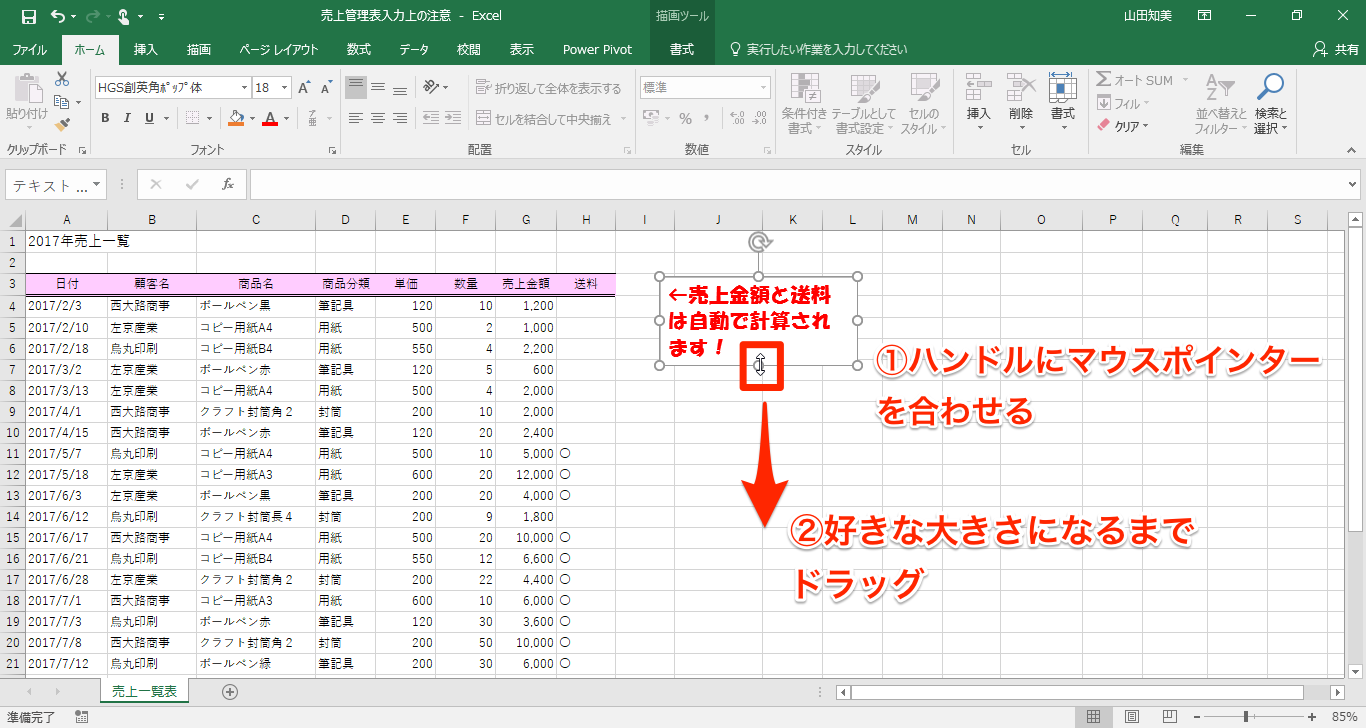This screenshot has height=728, width=1366.
Task: Open the 書式 drawing tools tab
Action: 682,49
